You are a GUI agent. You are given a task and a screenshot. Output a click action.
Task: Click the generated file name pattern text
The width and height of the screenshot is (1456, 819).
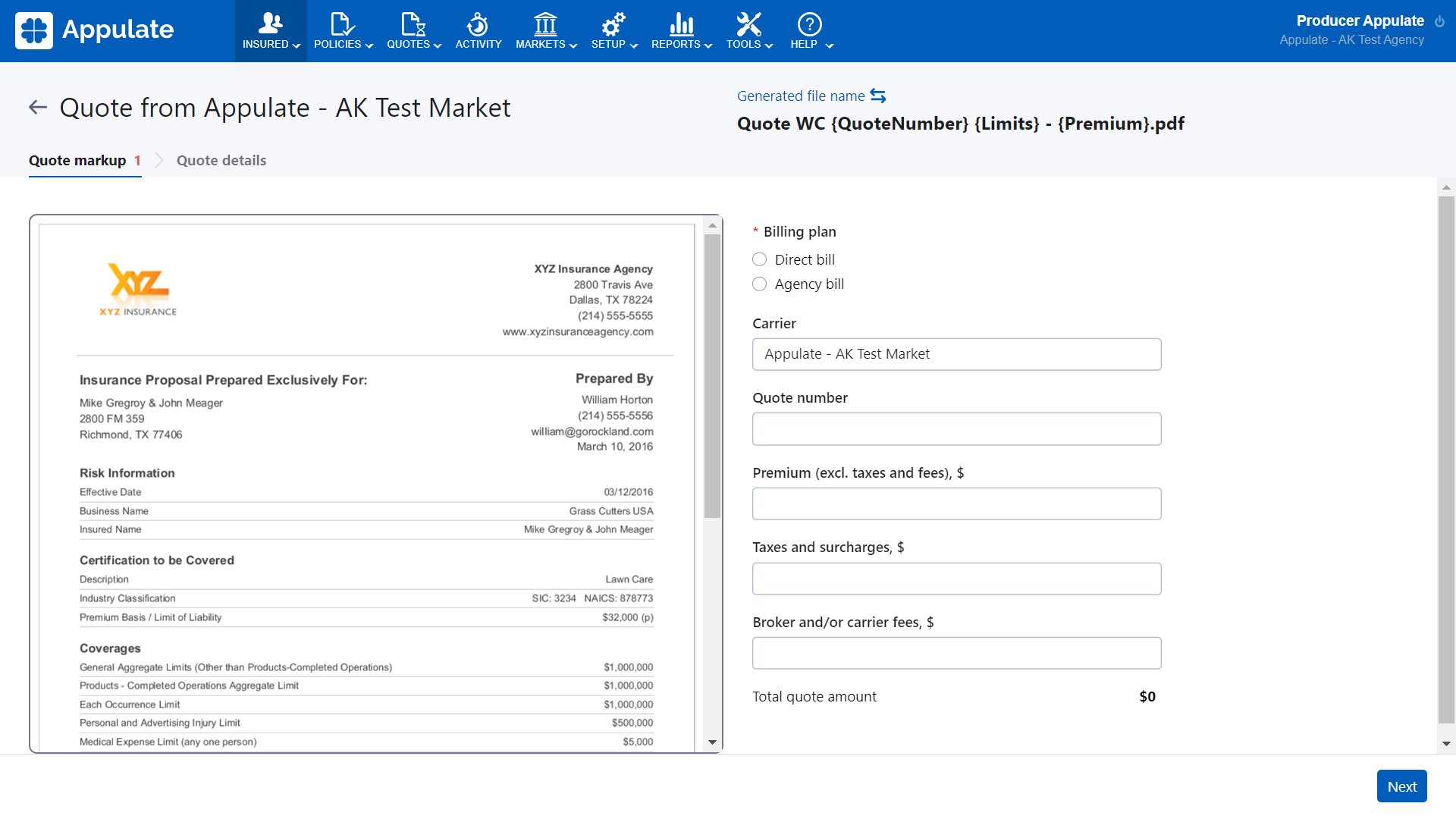tap(961, 124)
